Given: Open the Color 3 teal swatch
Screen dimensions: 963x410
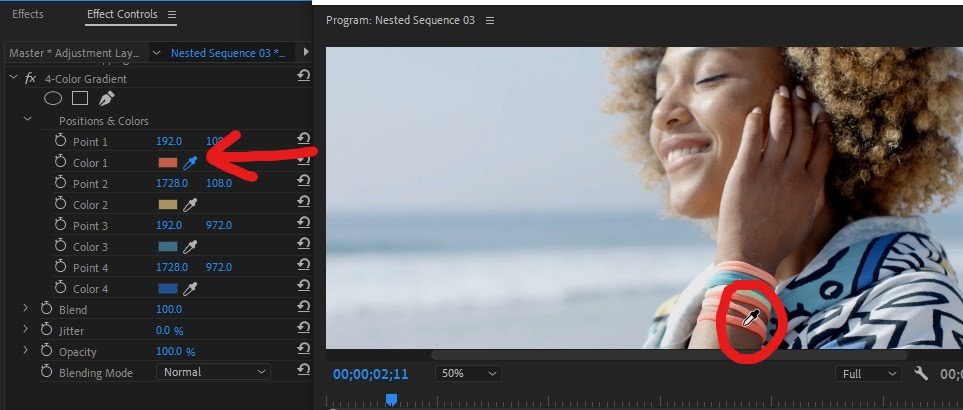Looking at the screenshot, I should 168,247.
